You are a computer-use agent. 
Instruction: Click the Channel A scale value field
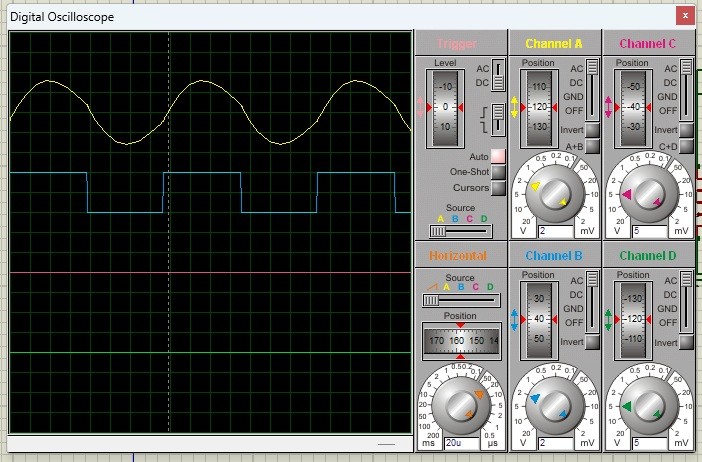point(556,231)
